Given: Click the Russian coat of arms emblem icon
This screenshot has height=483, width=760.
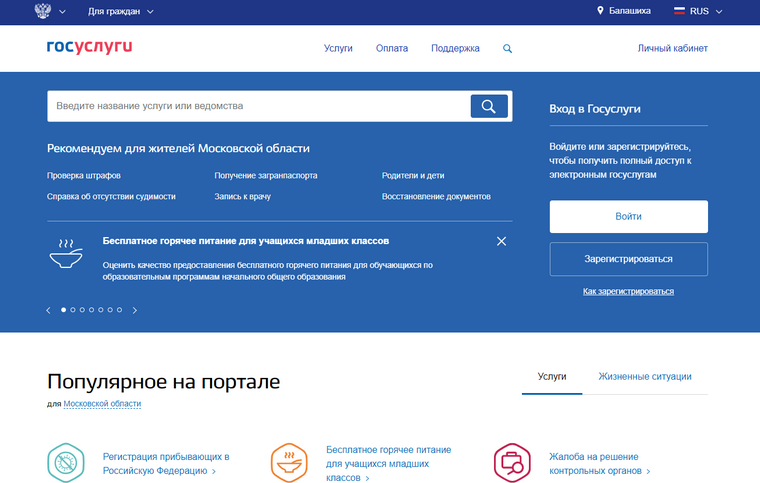Looking at the screenshot, I should click(x=43, y=11).
